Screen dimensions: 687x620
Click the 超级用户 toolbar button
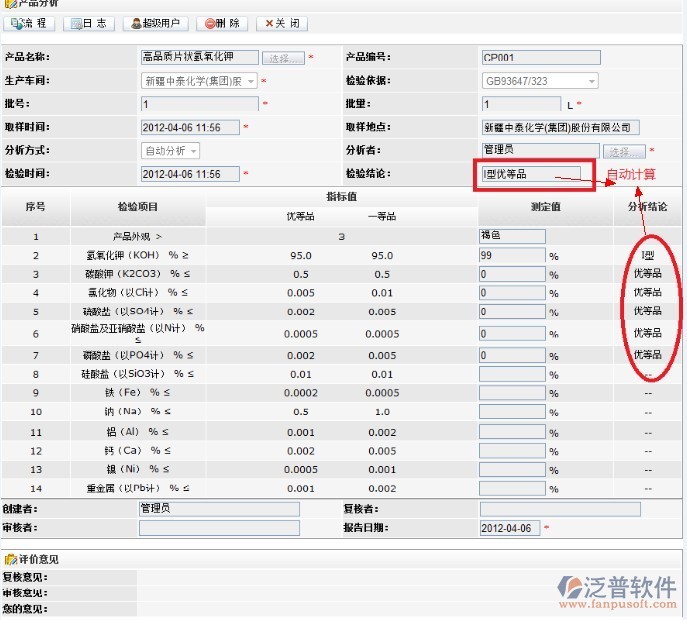point(155,23)
